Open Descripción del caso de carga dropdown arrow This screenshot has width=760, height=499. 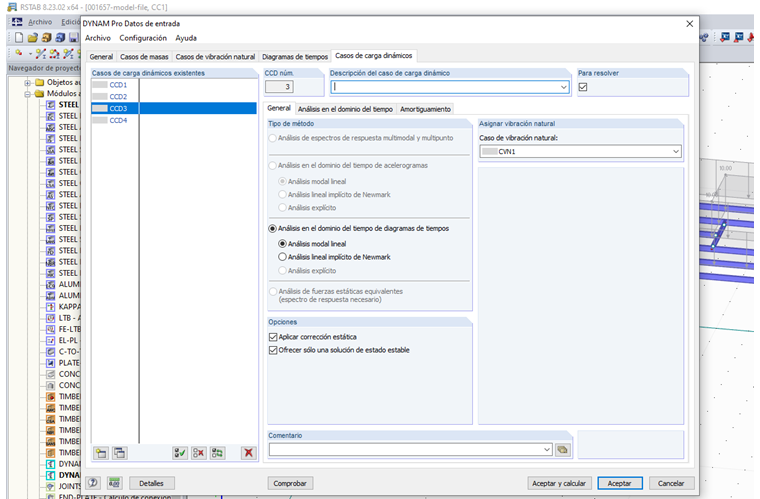click(x=564, y=87)
